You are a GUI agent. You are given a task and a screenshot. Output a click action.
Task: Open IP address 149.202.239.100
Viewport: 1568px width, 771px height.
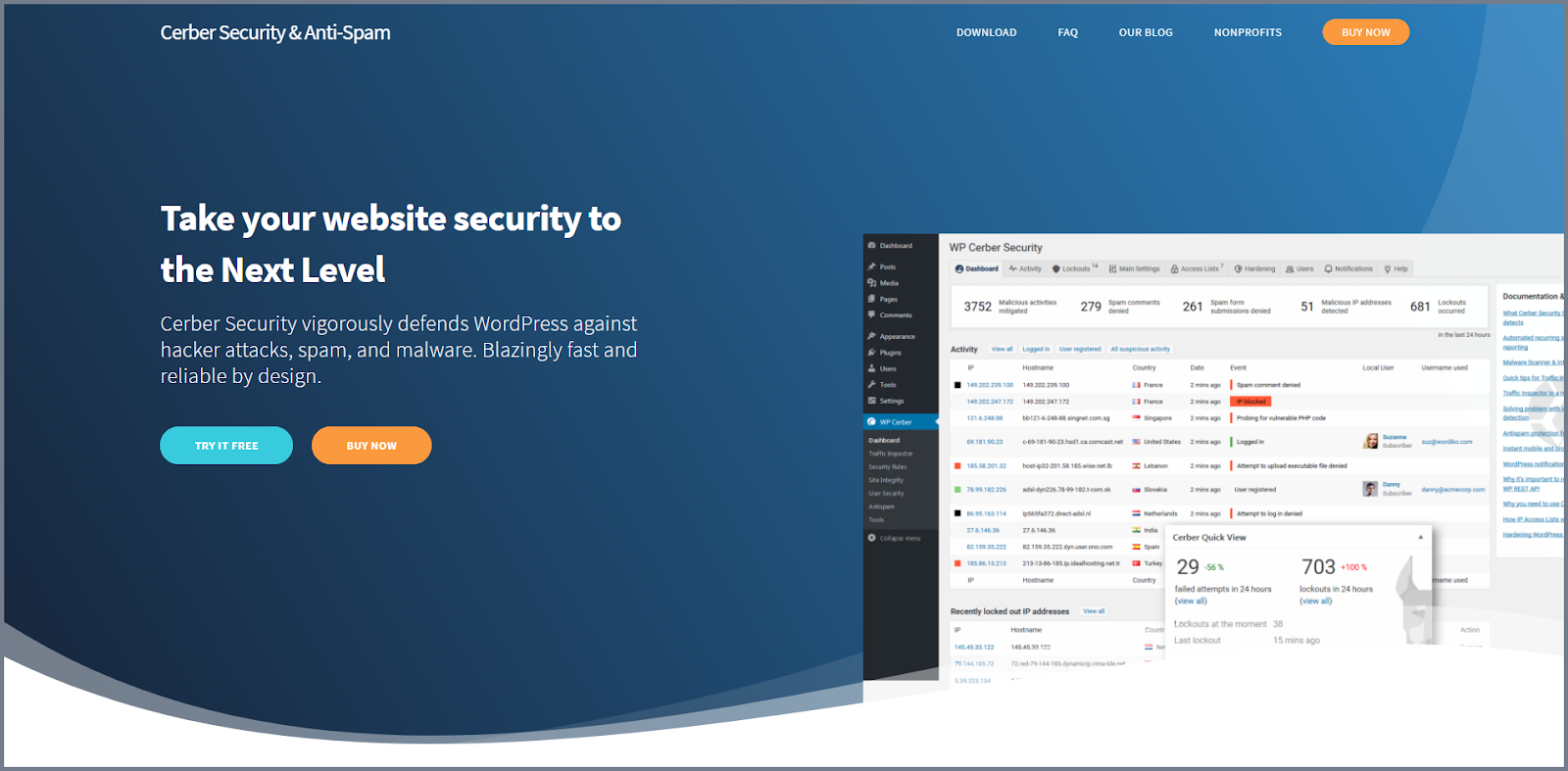pyautogui.click(x=990, y=385)
